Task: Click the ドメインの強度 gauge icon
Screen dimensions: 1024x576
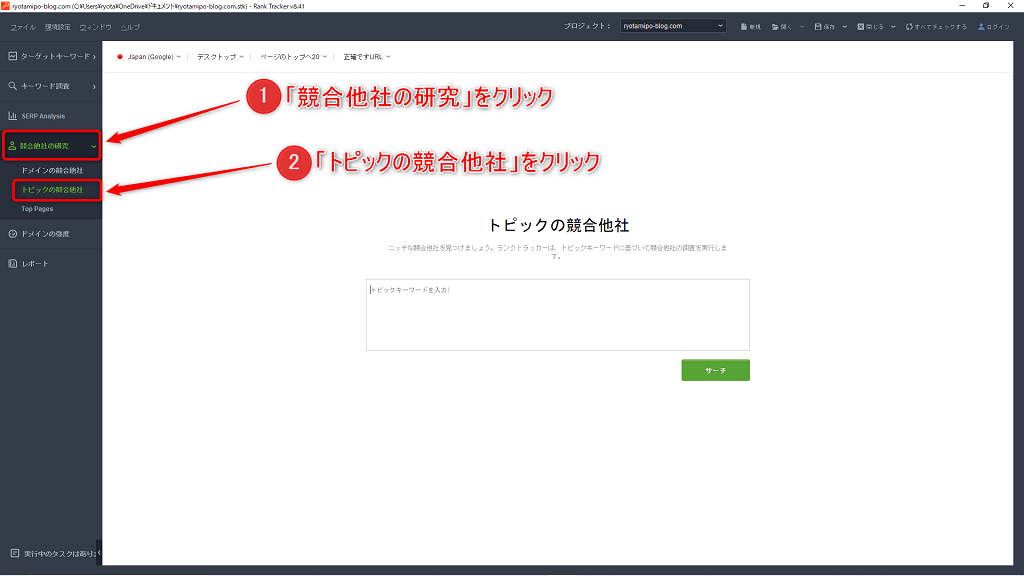Action: [x=12, y=234]
